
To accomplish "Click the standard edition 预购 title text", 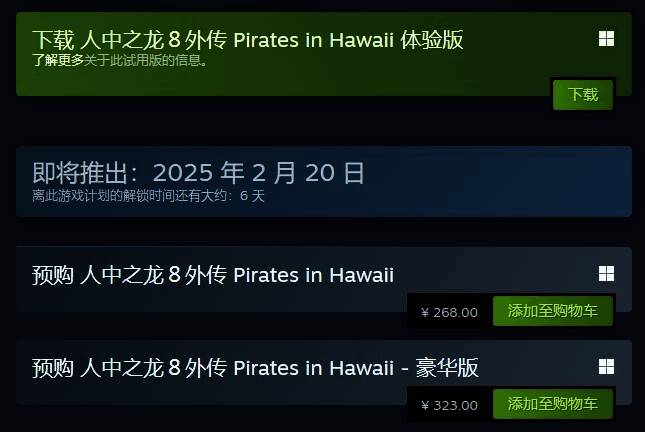I will coord(213,275).
